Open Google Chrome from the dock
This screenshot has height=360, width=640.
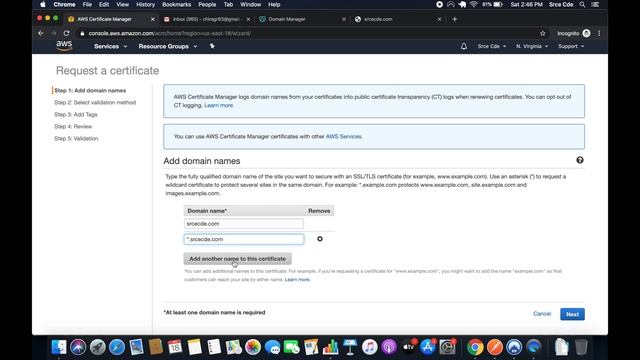(475, 347)
